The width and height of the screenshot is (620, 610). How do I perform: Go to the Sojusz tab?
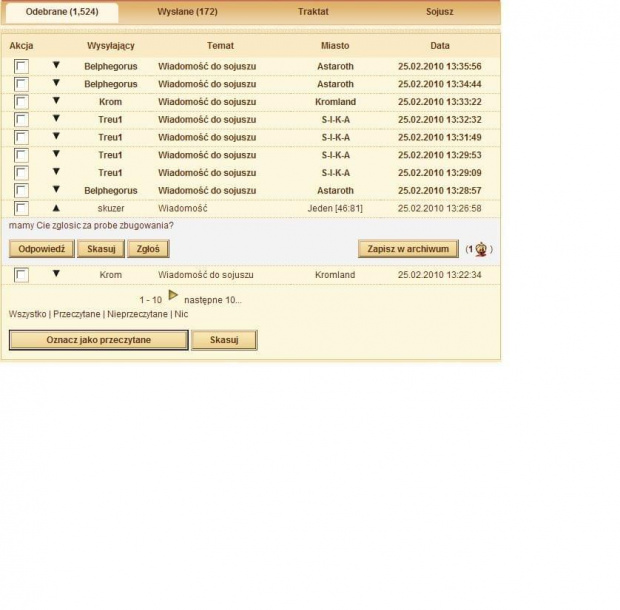click(x=439, y=12)
